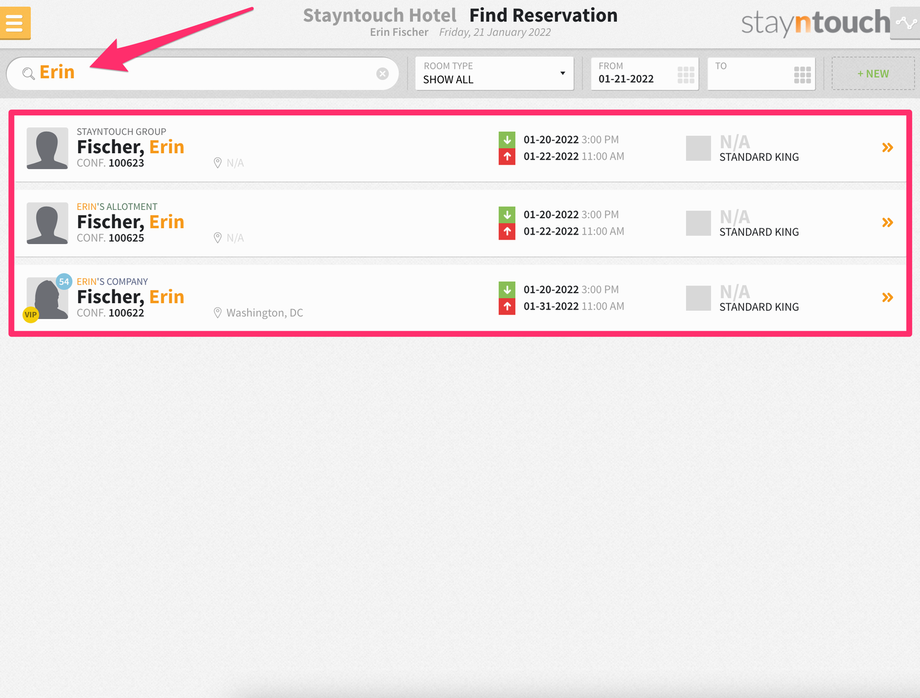The height and width of the screenshot is (698, 920).
Task: Open reservation 100625 via chevron arrow
Action: [887, 222]
